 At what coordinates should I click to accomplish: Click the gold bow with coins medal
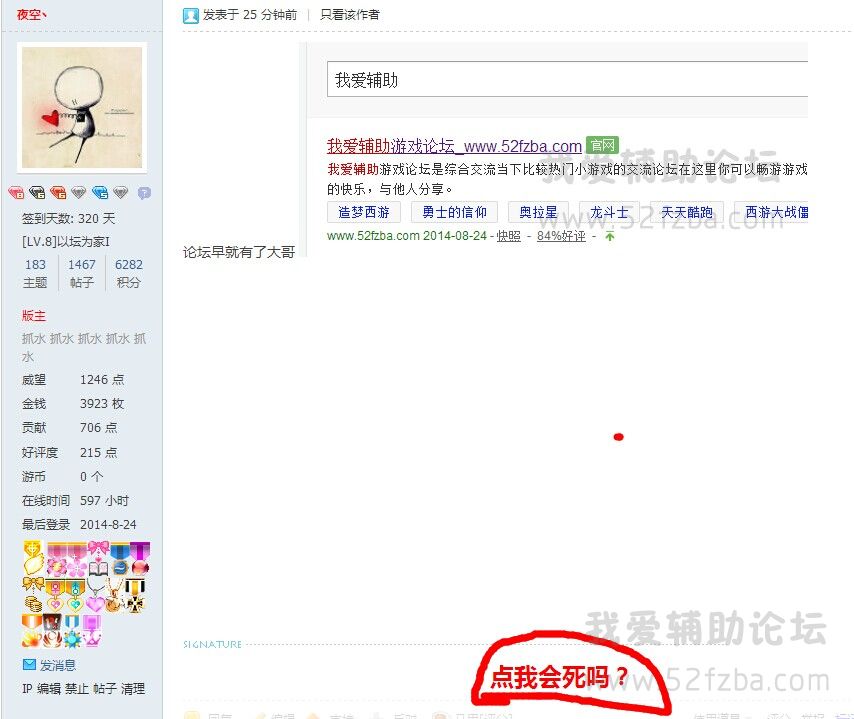tap(33, 594)
